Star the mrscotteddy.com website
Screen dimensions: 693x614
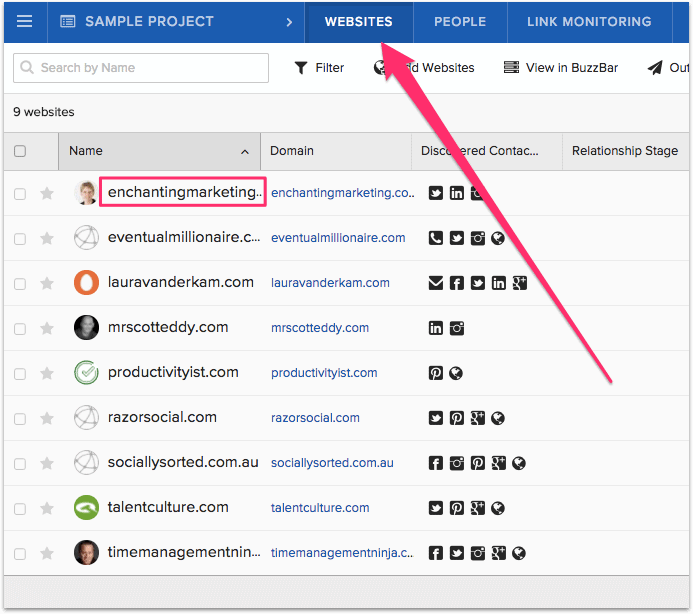pyautogui.click(x=47, y=328)
